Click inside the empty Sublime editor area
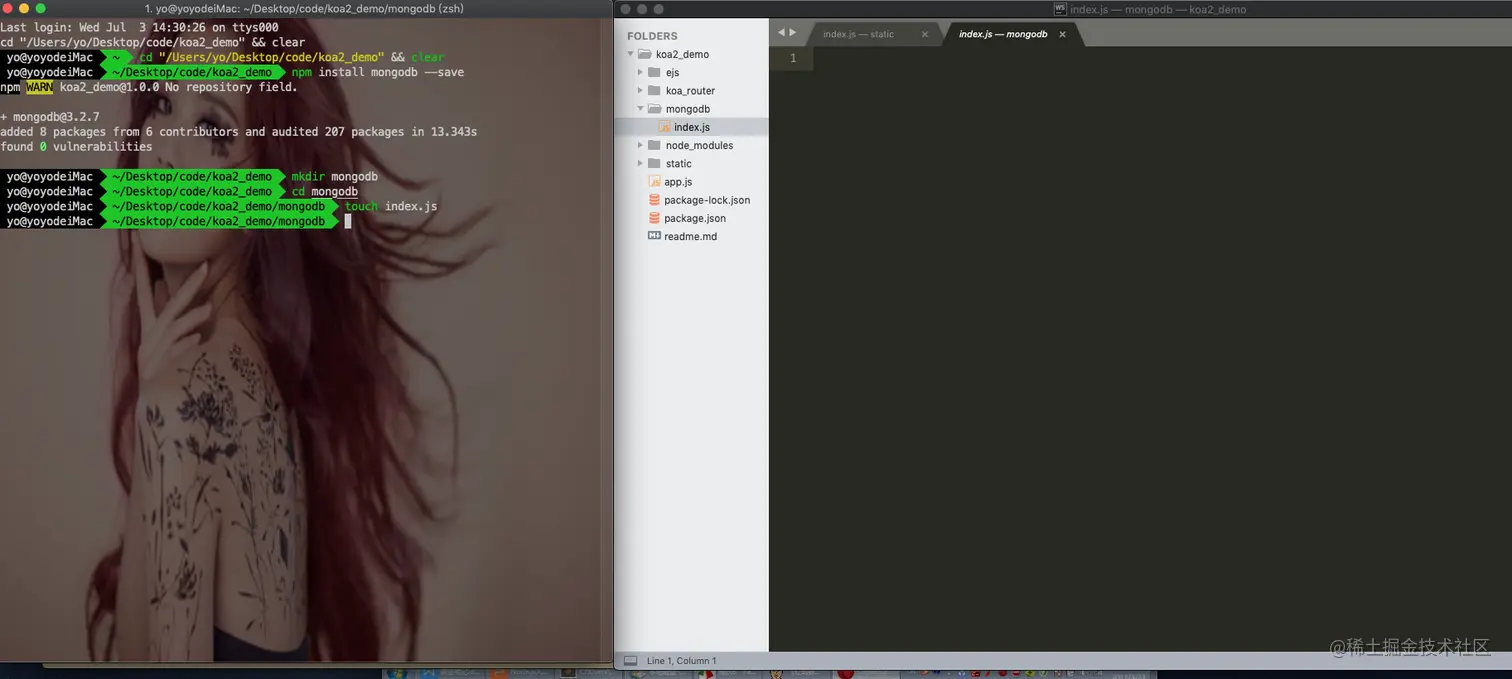This screenshot has height=679, width=1512. [x=1160, y=350]
